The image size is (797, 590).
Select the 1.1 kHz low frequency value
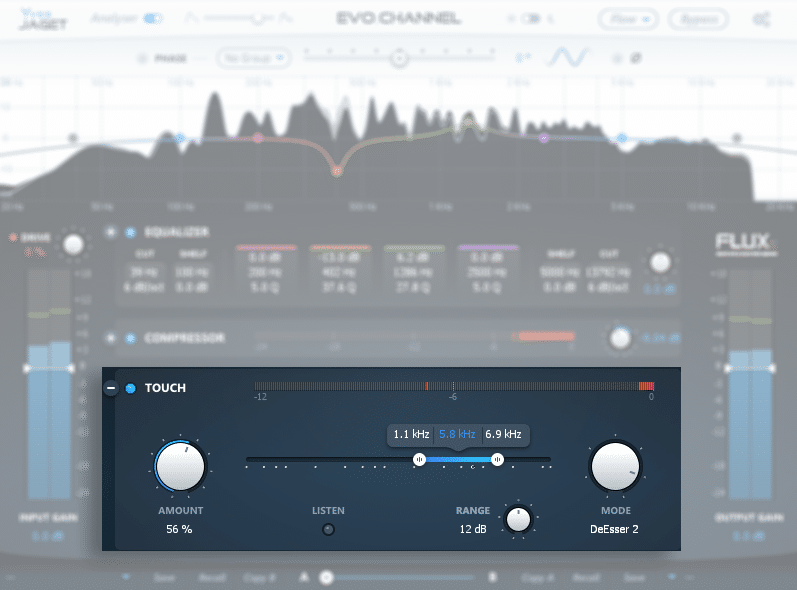411,434
